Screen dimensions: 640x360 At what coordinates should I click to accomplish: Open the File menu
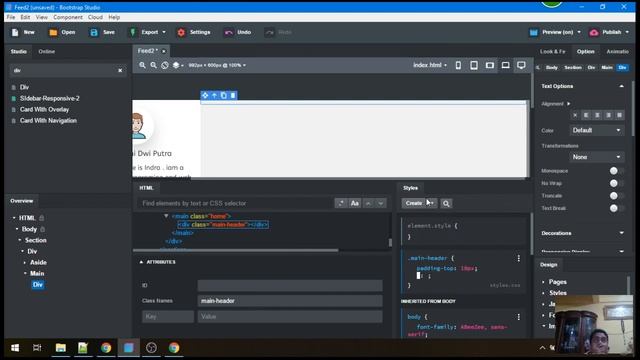point(11,17)
